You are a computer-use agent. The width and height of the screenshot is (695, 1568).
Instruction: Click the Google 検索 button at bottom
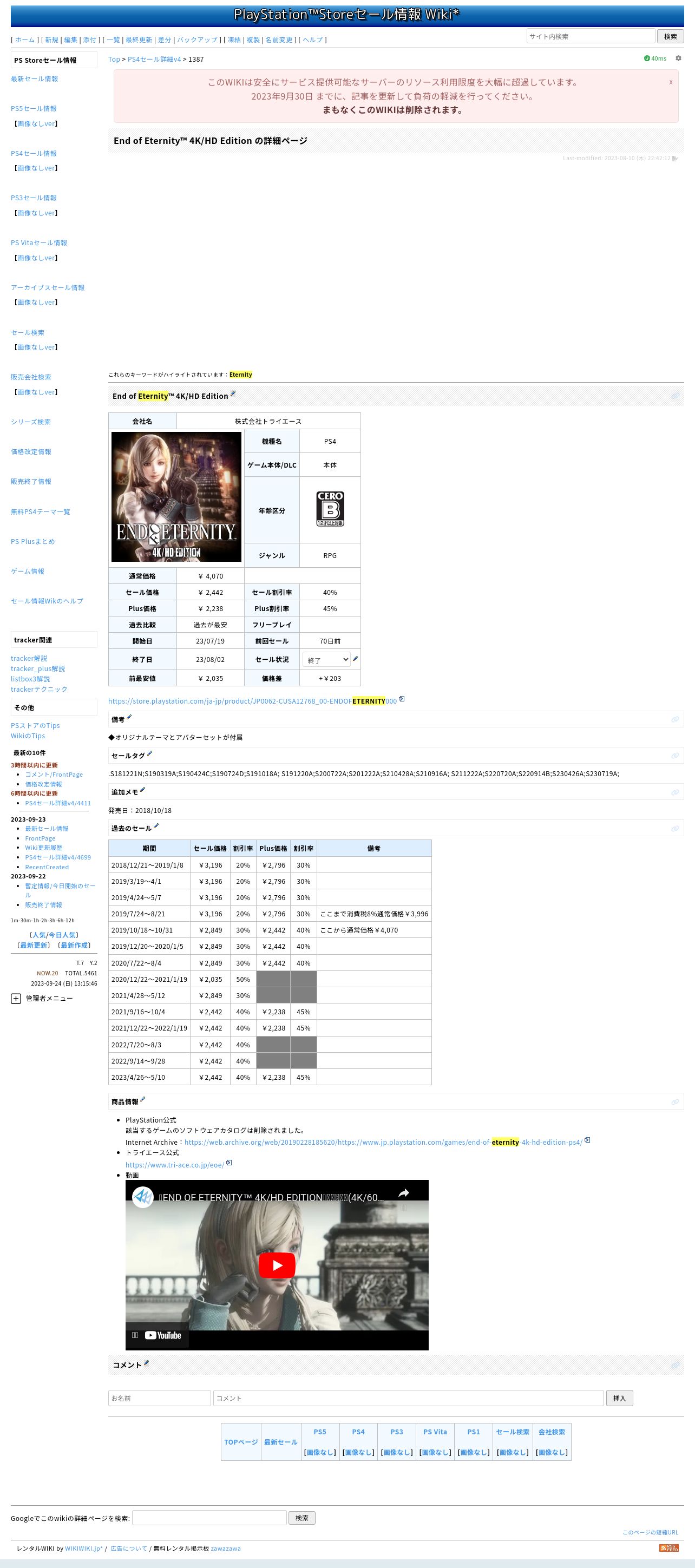click(x=302, y=1518)
